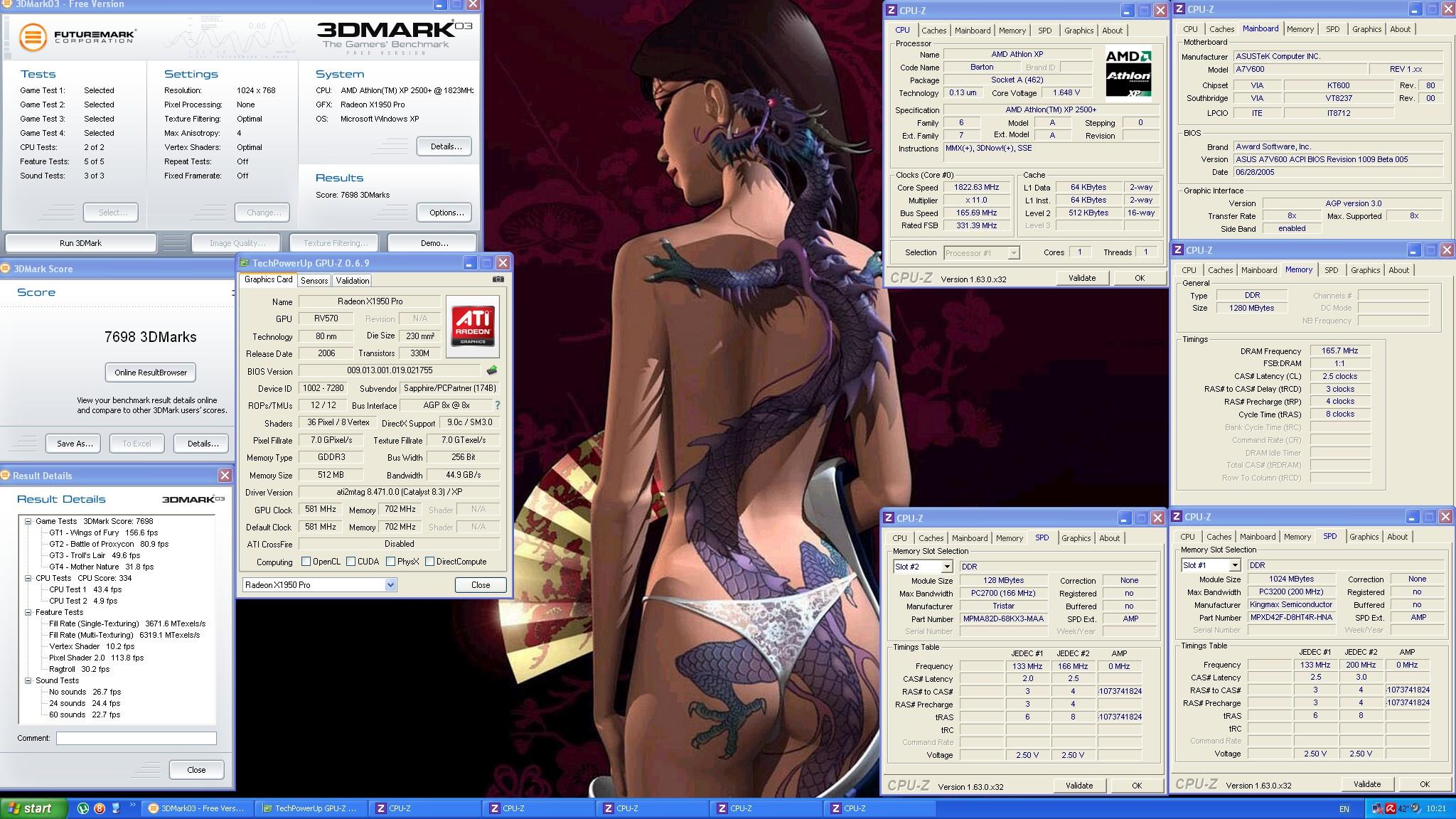
Task: Click the Z icon in CPU-Z Memory window title bar
Action: pyautogui.click(x=1179, y=250)
